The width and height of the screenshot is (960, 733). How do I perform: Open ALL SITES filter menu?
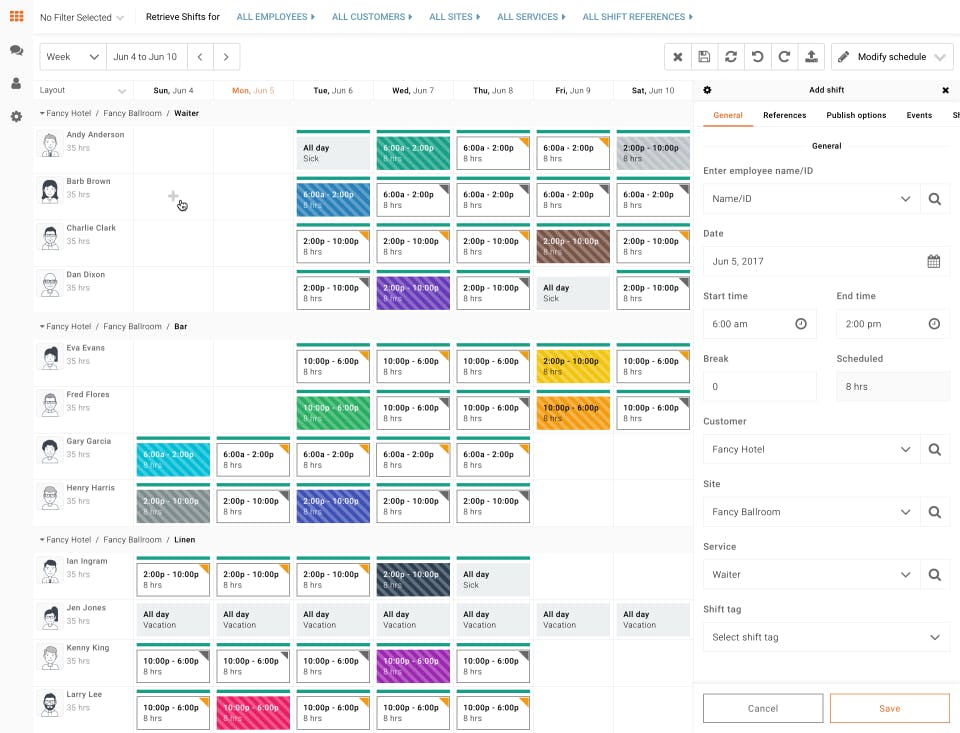pyautogui.click(x=455, y=17)
